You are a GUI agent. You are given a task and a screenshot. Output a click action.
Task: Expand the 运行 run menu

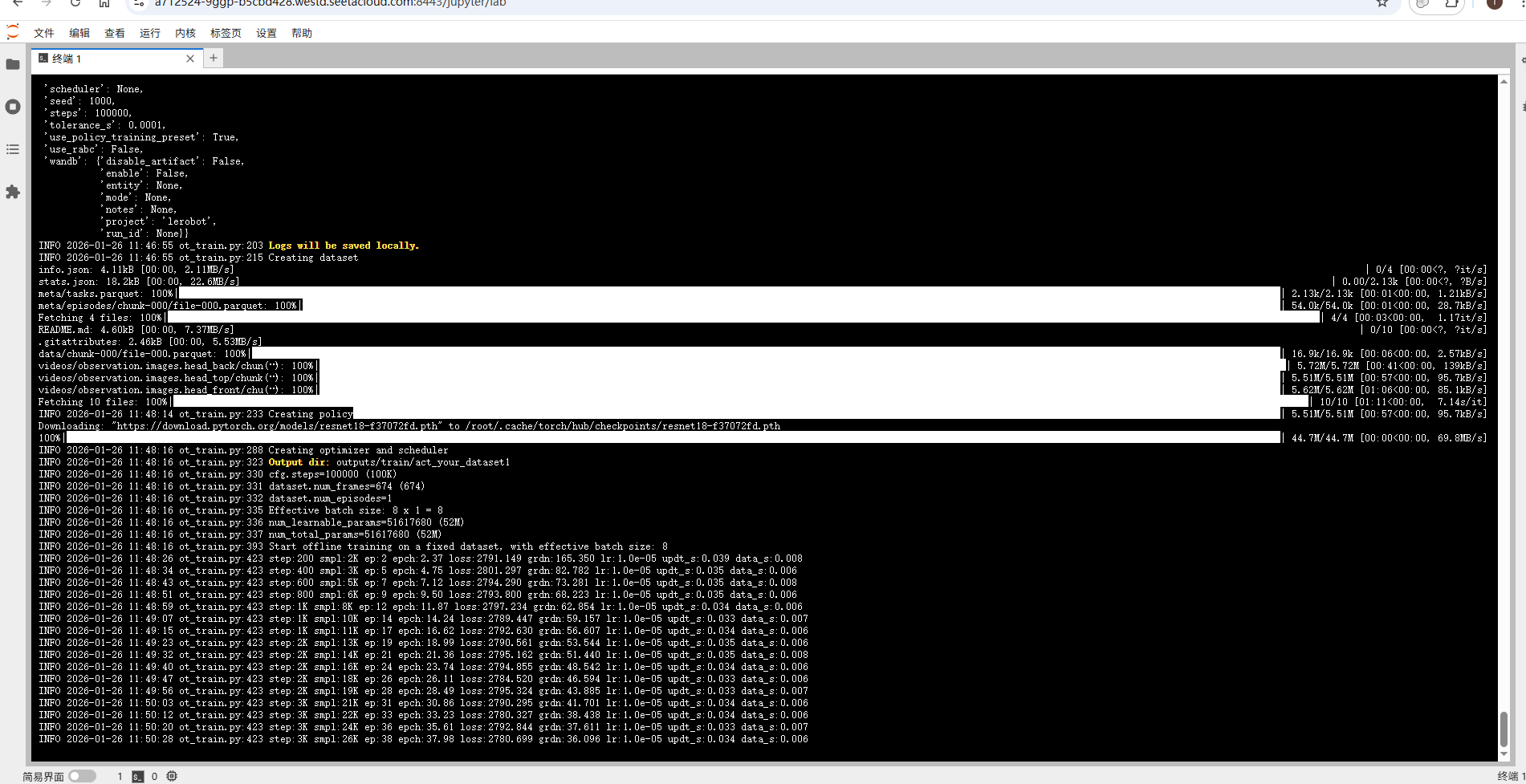[x=150, y=33]
